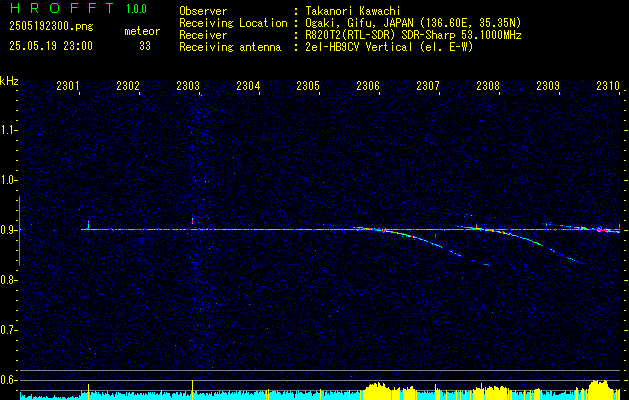629x400 pixels.
Task: Click the date 25.05.19 23:00
Action: pyautogui.click(x=51, y=46)
